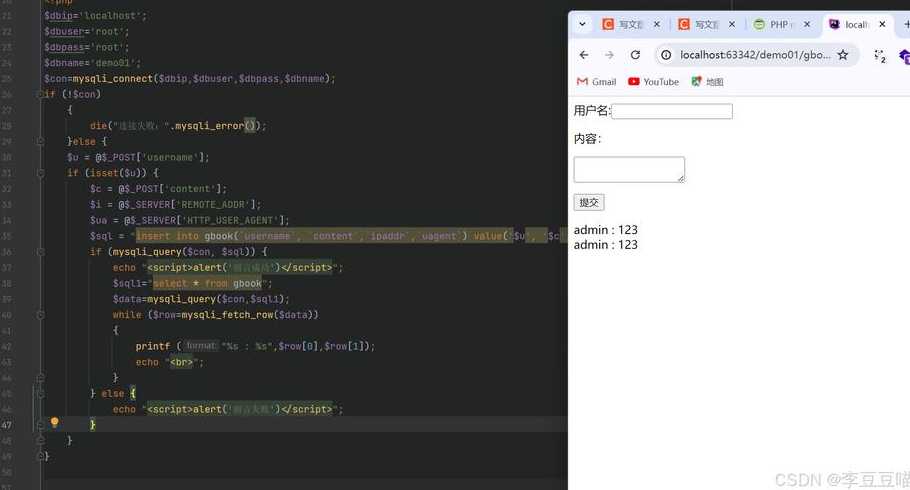Click the 用户名 label text
The image size is (910, 490).
point(592,110)
